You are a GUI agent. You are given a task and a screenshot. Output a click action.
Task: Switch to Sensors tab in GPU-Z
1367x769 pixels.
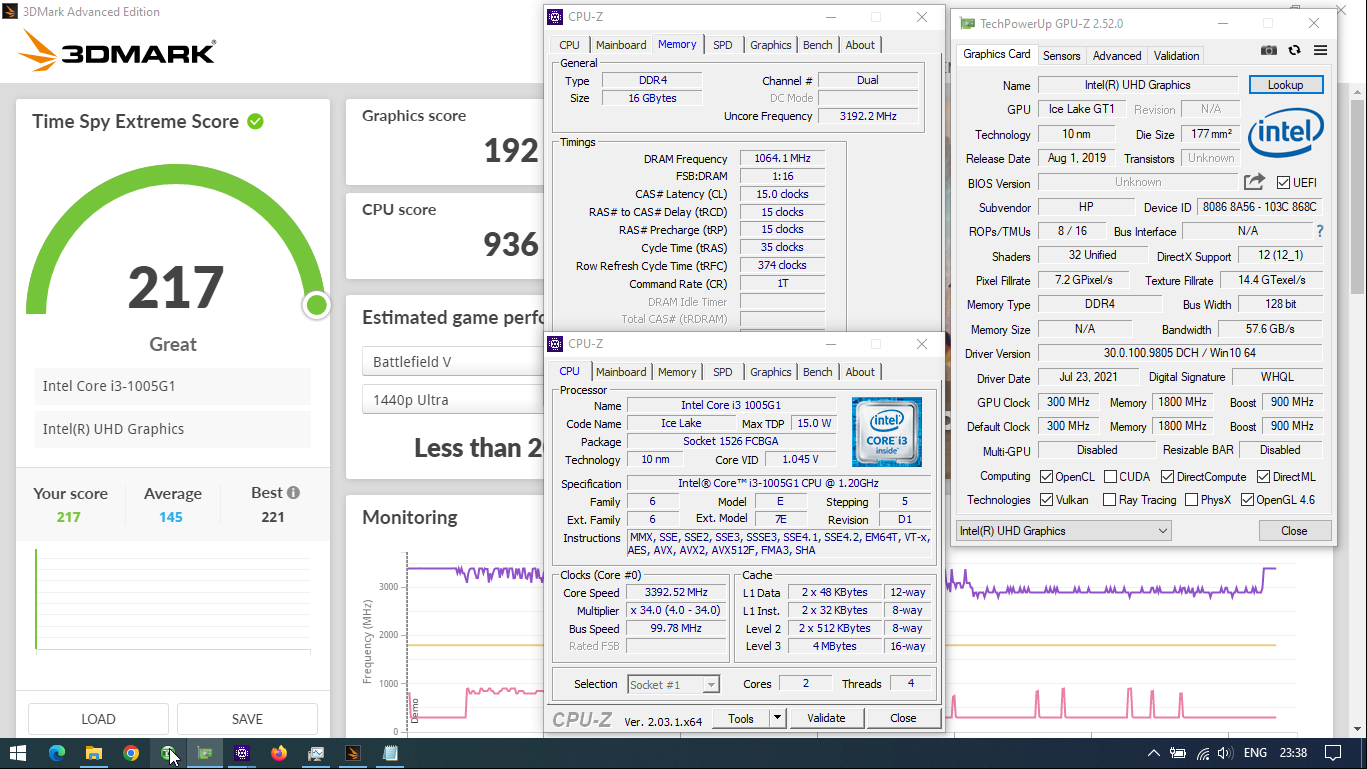pyautogui.click(x=1061, y=56)
